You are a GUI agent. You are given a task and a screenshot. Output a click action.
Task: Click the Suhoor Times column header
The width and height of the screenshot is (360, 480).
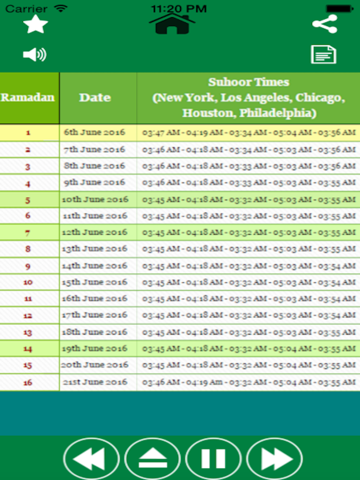coord(248,98)
